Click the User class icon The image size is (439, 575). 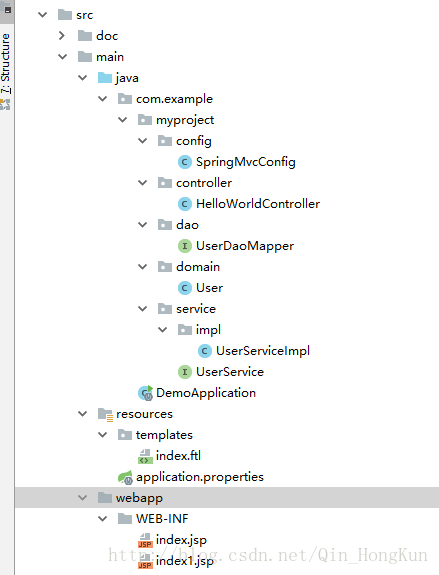[185, 288]
